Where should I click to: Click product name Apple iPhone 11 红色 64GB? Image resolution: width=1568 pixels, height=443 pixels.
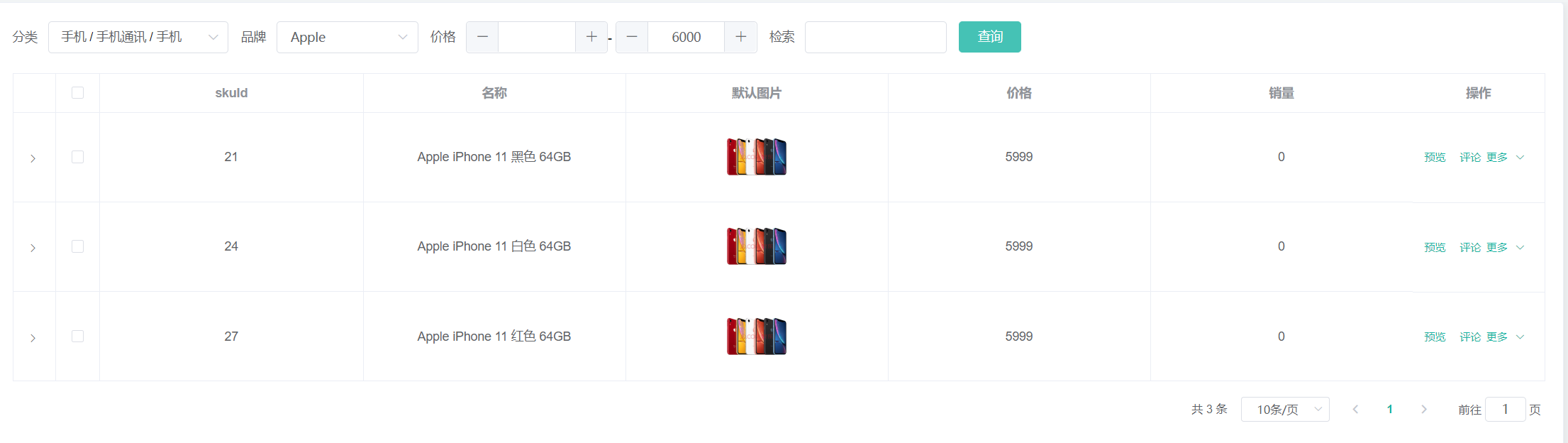coord(494,337)
